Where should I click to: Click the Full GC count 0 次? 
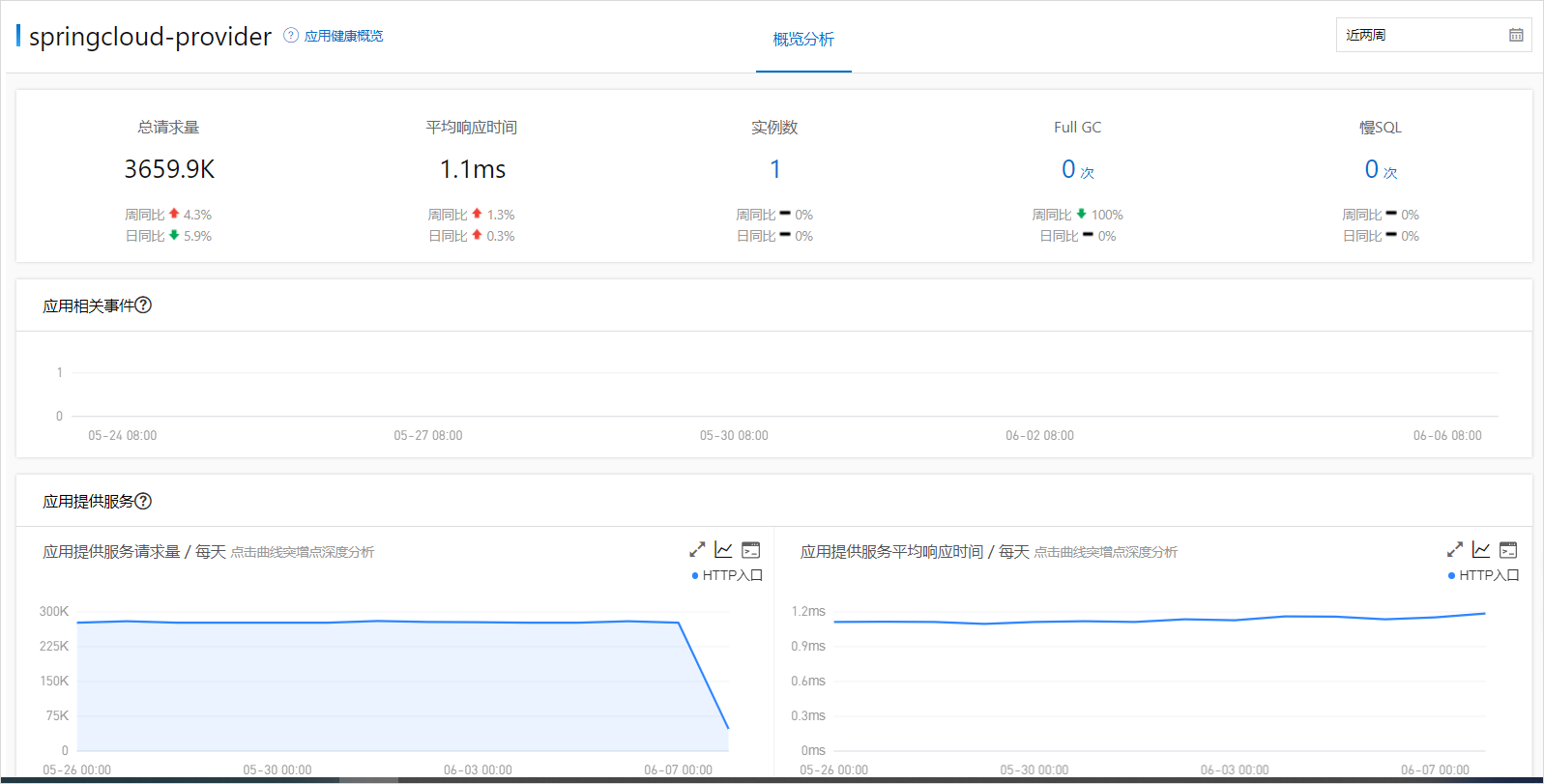tap(1078, 170)
